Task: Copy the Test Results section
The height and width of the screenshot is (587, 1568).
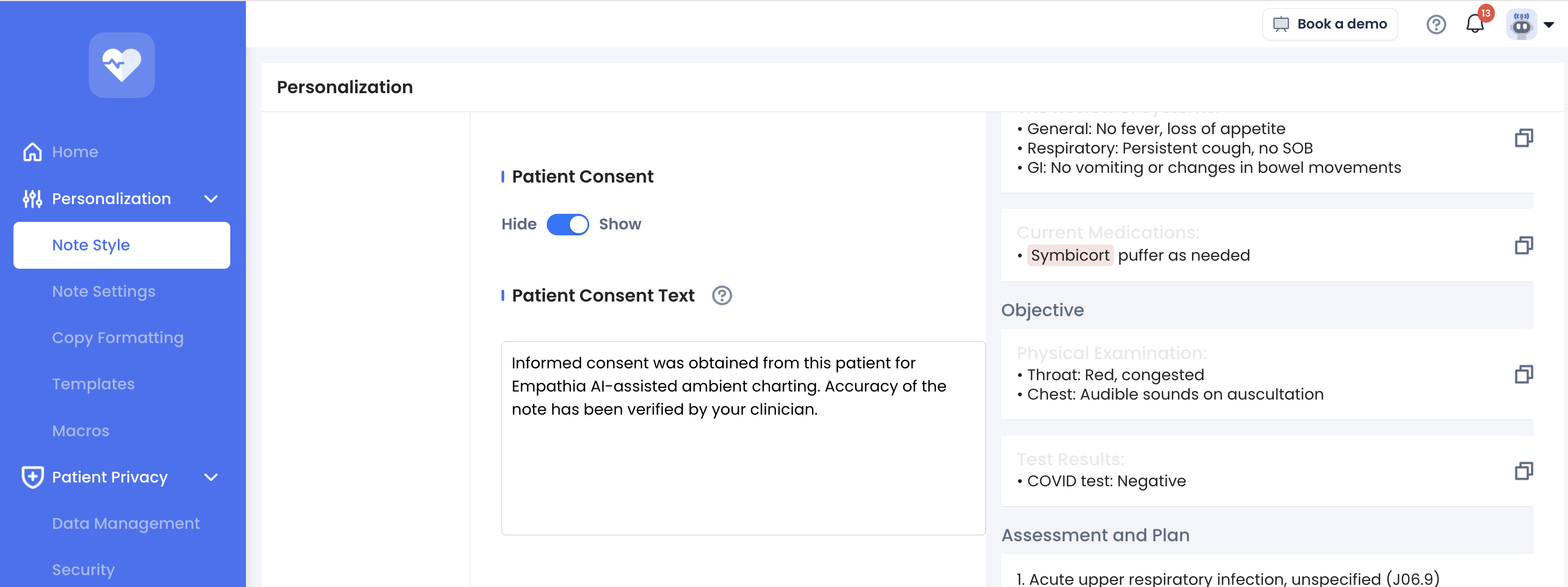Action: point(1523,471)
